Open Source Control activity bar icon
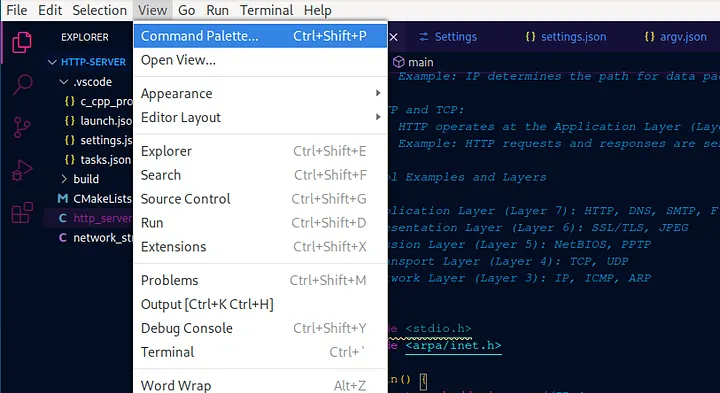This screenshot has height=393, width=720. pos(22,127)
